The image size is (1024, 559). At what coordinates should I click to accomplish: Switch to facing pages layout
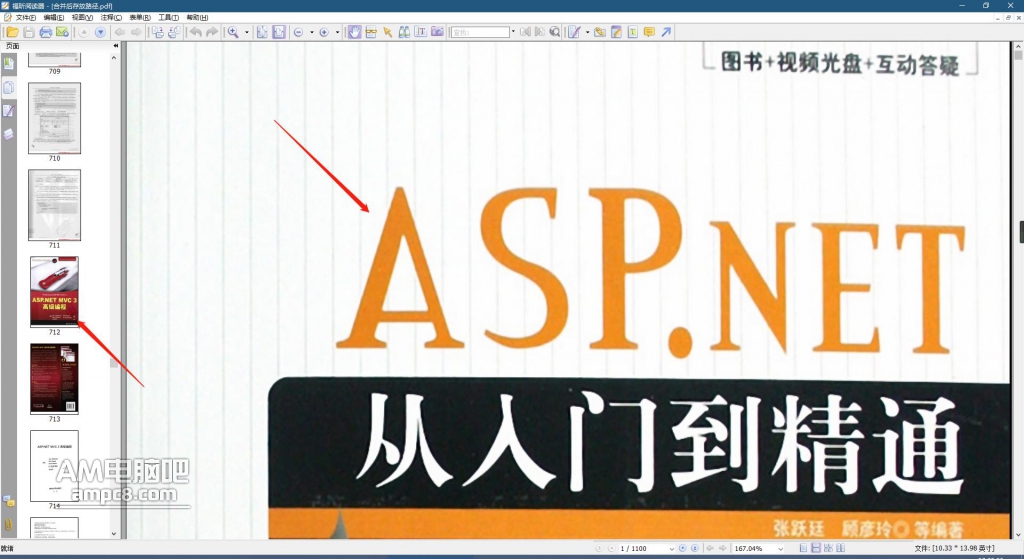pos(840,549)
